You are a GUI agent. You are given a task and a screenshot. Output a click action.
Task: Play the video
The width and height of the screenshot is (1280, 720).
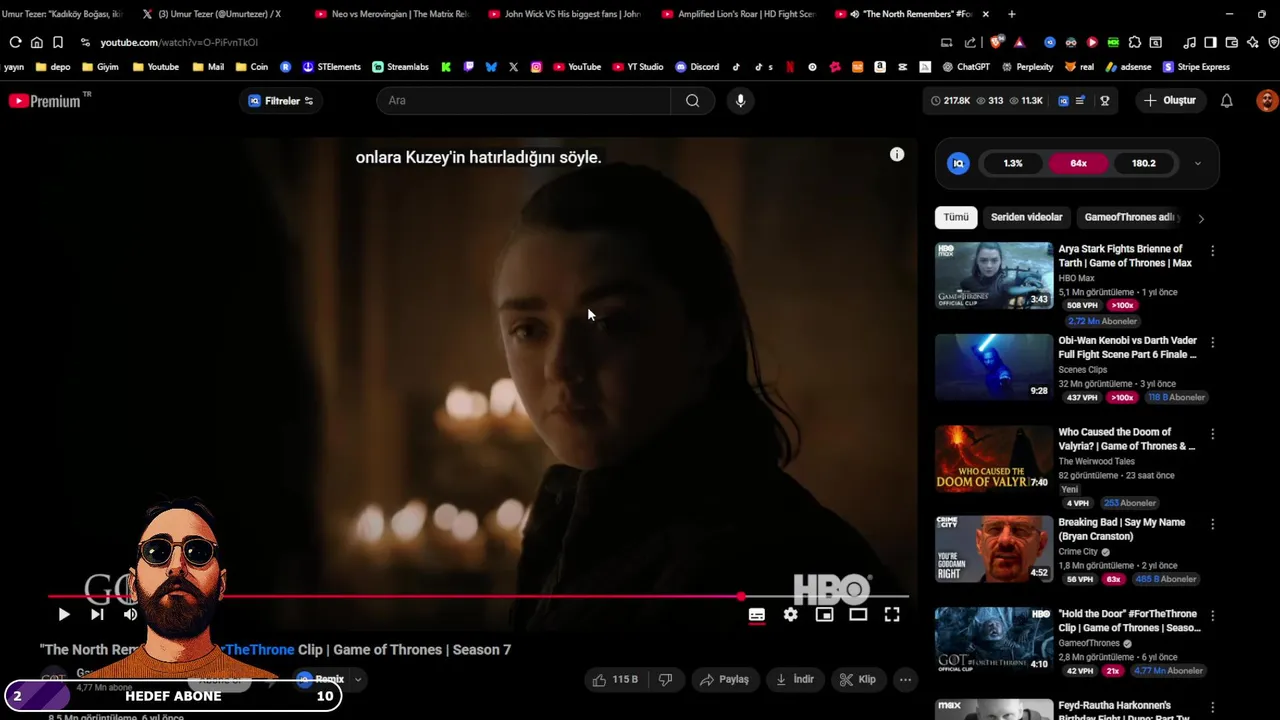click(x=63, y=614)
